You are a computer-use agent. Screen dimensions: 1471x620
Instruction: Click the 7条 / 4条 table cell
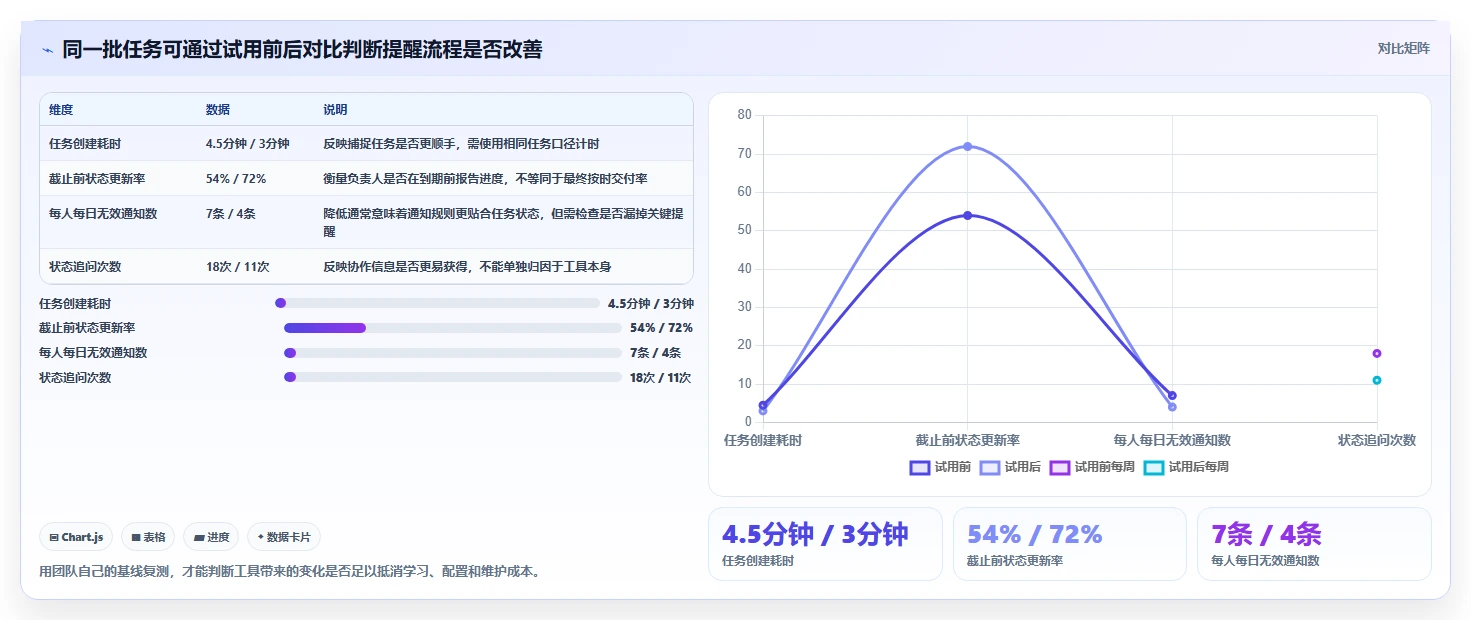click(x=232, y=214)
